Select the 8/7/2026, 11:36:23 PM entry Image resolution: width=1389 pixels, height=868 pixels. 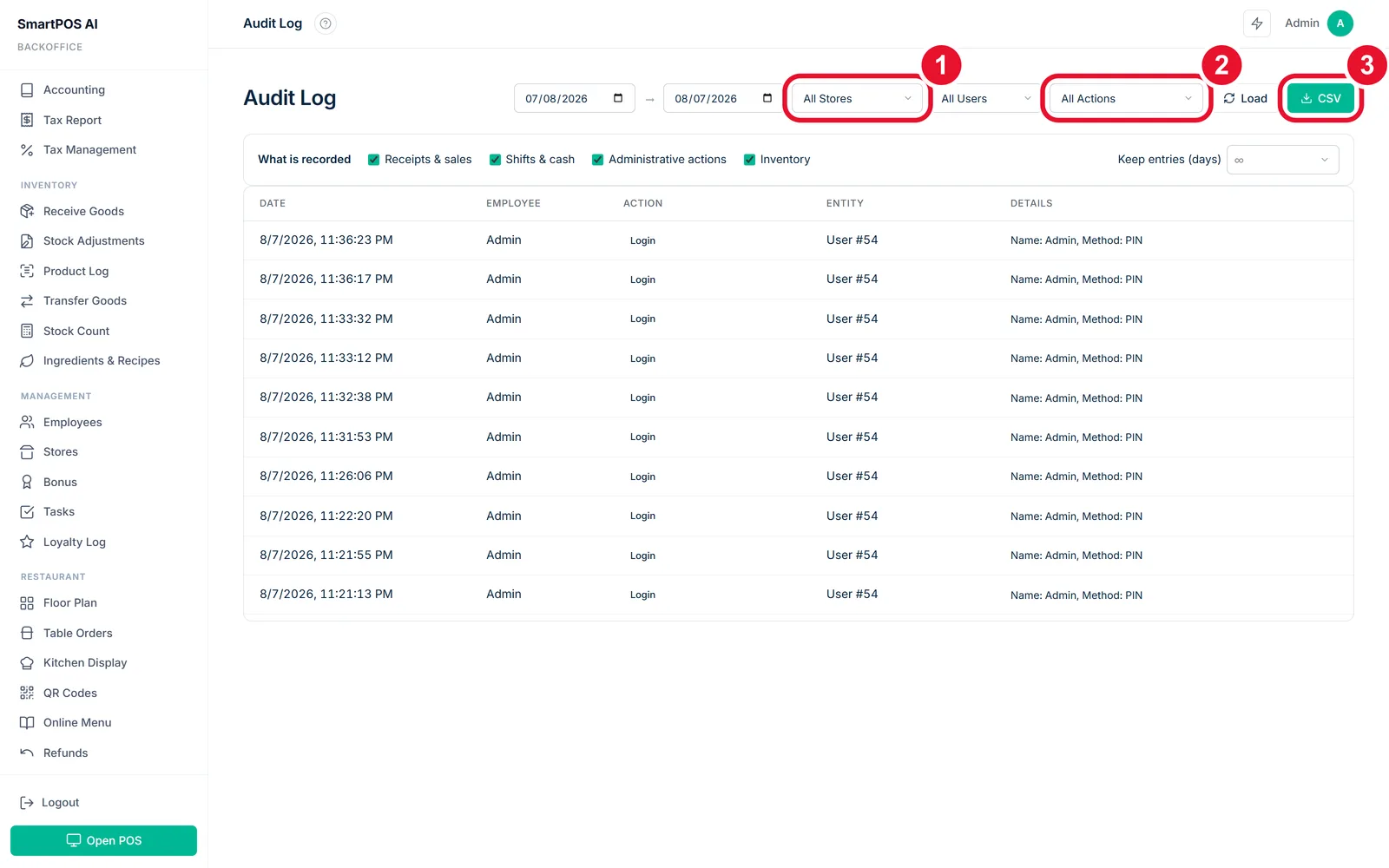pos(326,240)
